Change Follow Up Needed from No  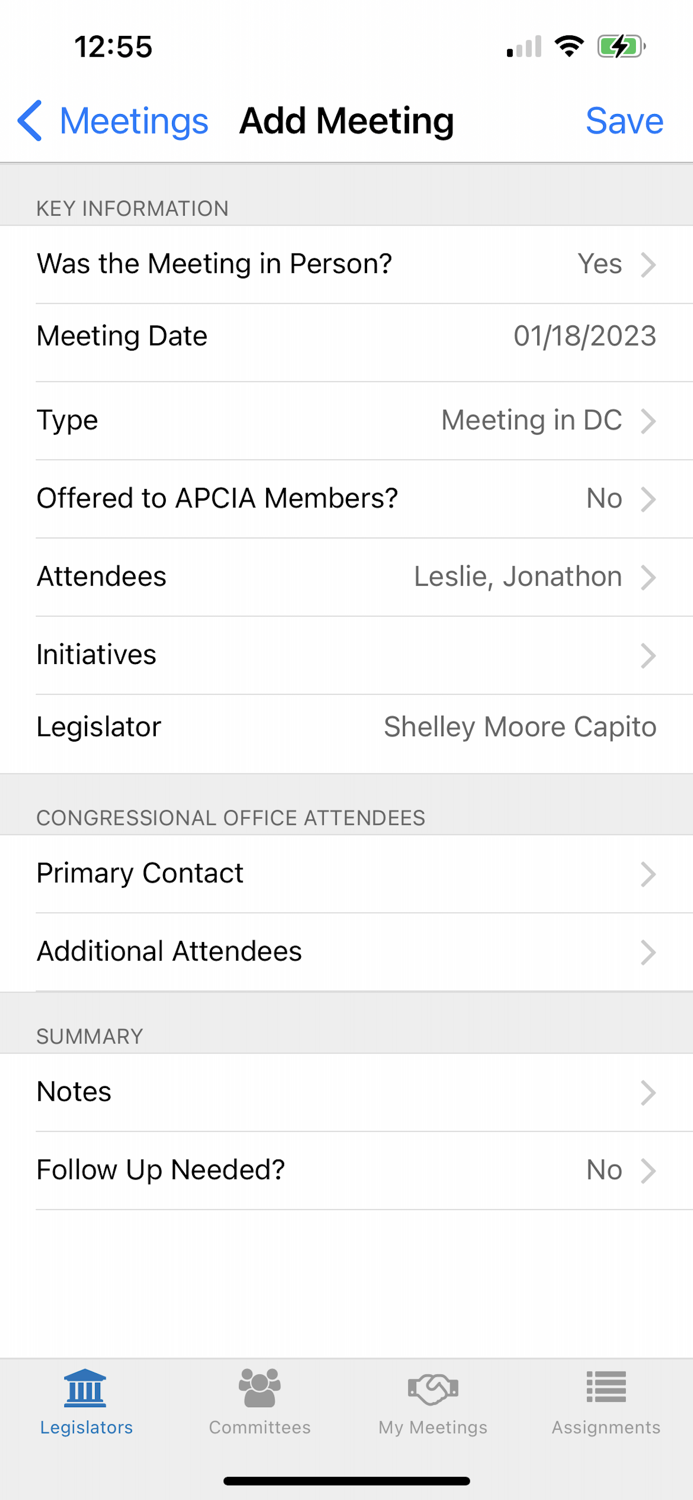click(346, 1170)
